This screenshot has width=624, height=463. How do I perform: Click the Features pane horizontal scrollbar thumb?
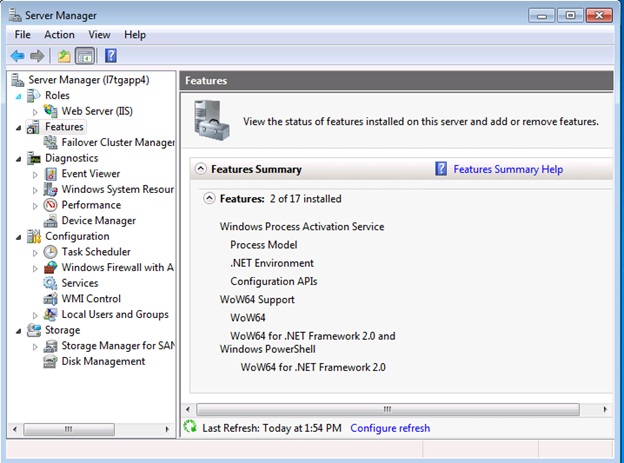click(388, 409)
